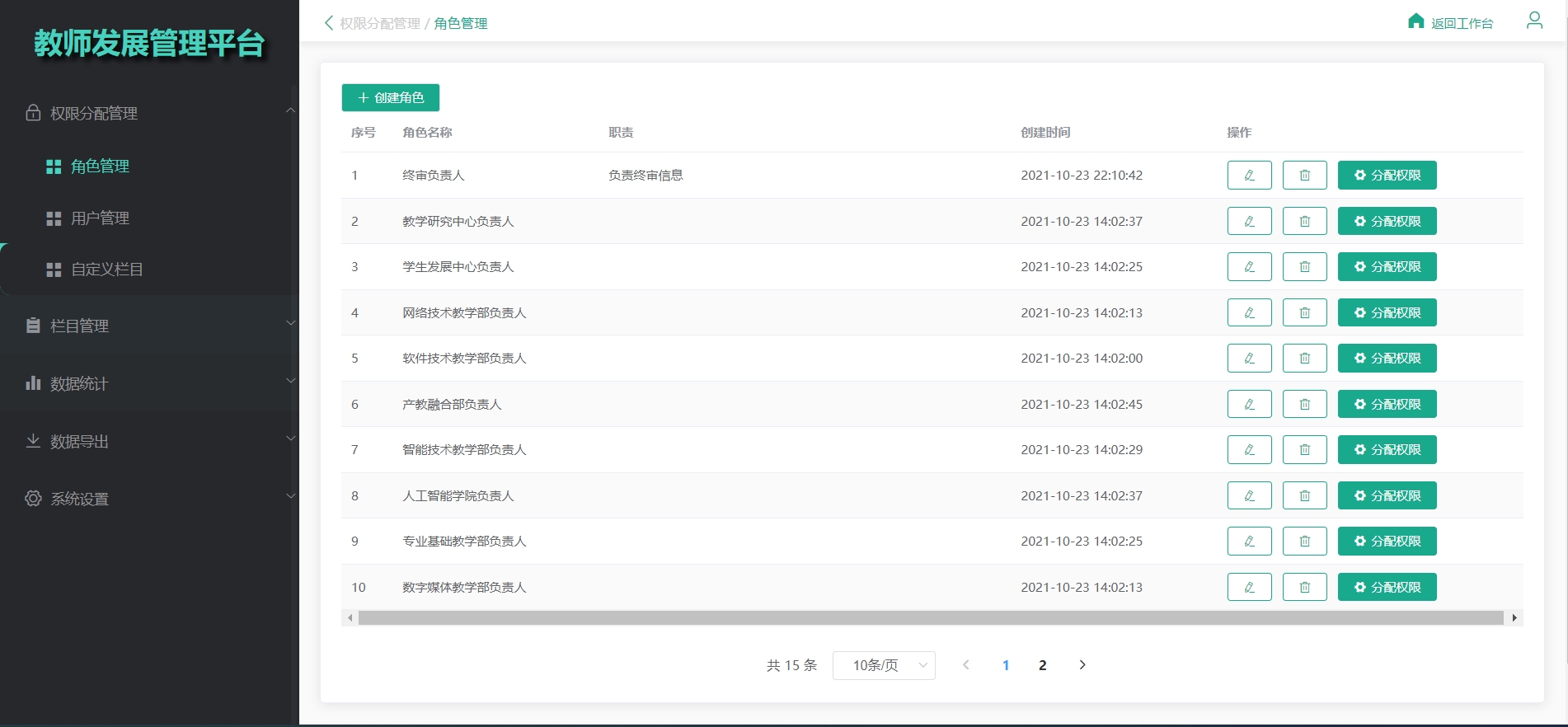Viewport: 1568px width, 727px height.
Task: Click the scrollbar right arrow under table
Action: point(1514,617)
